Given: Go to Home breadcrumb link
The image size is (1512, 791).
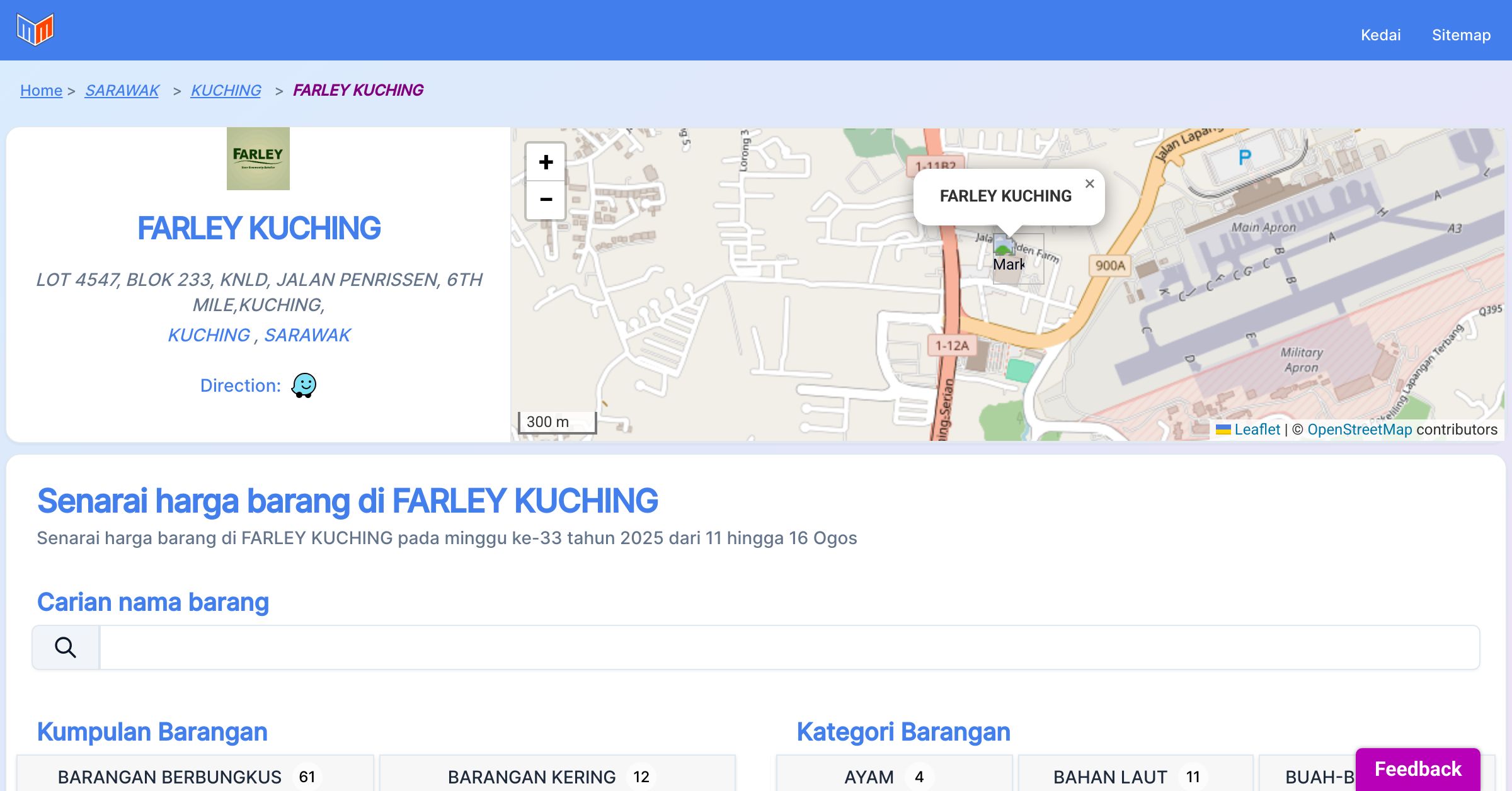Looking at the screenshot, I should coord(41,91).
